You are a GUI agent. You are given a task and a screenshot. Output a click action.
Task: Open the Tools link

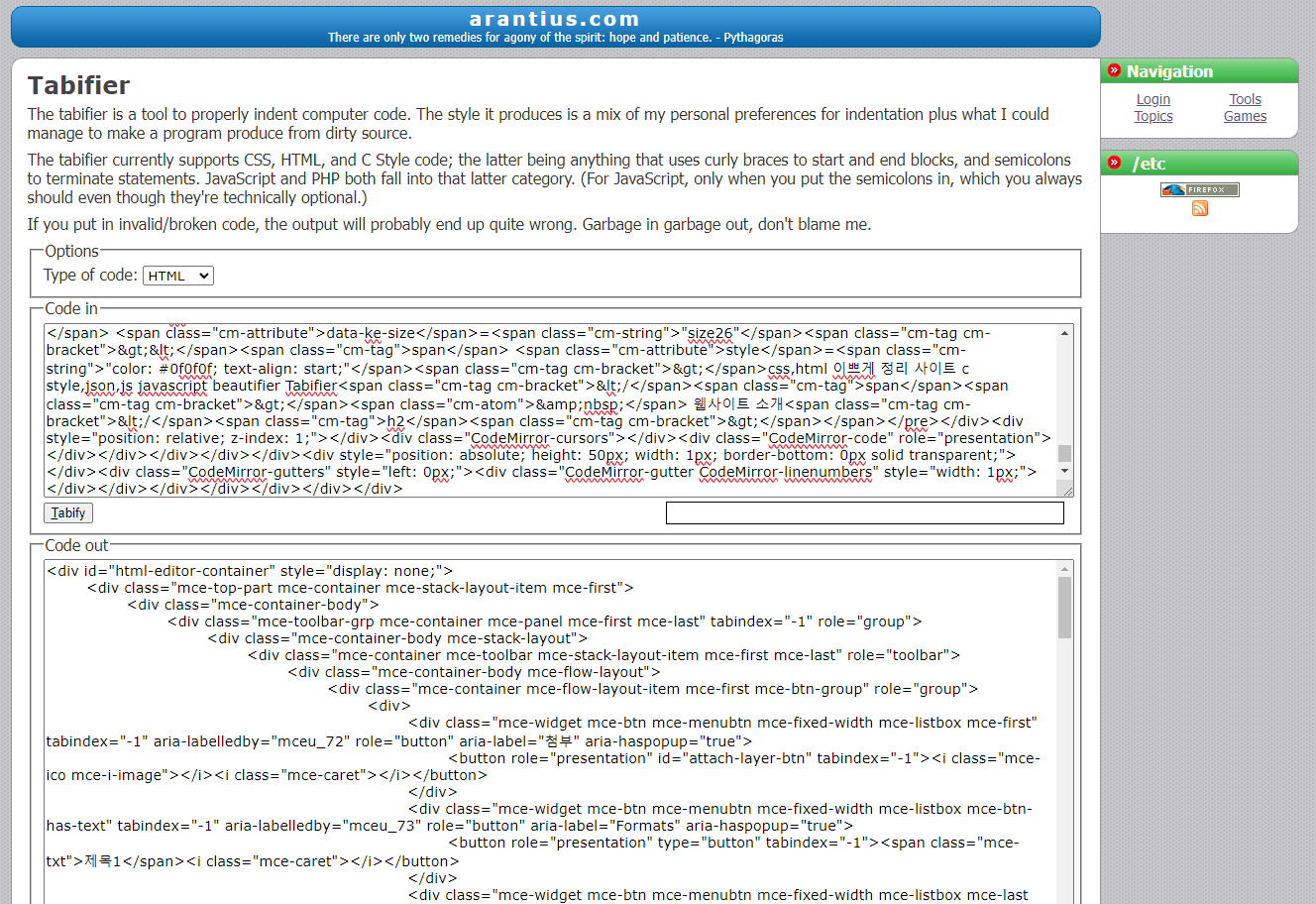(1245, 99)
